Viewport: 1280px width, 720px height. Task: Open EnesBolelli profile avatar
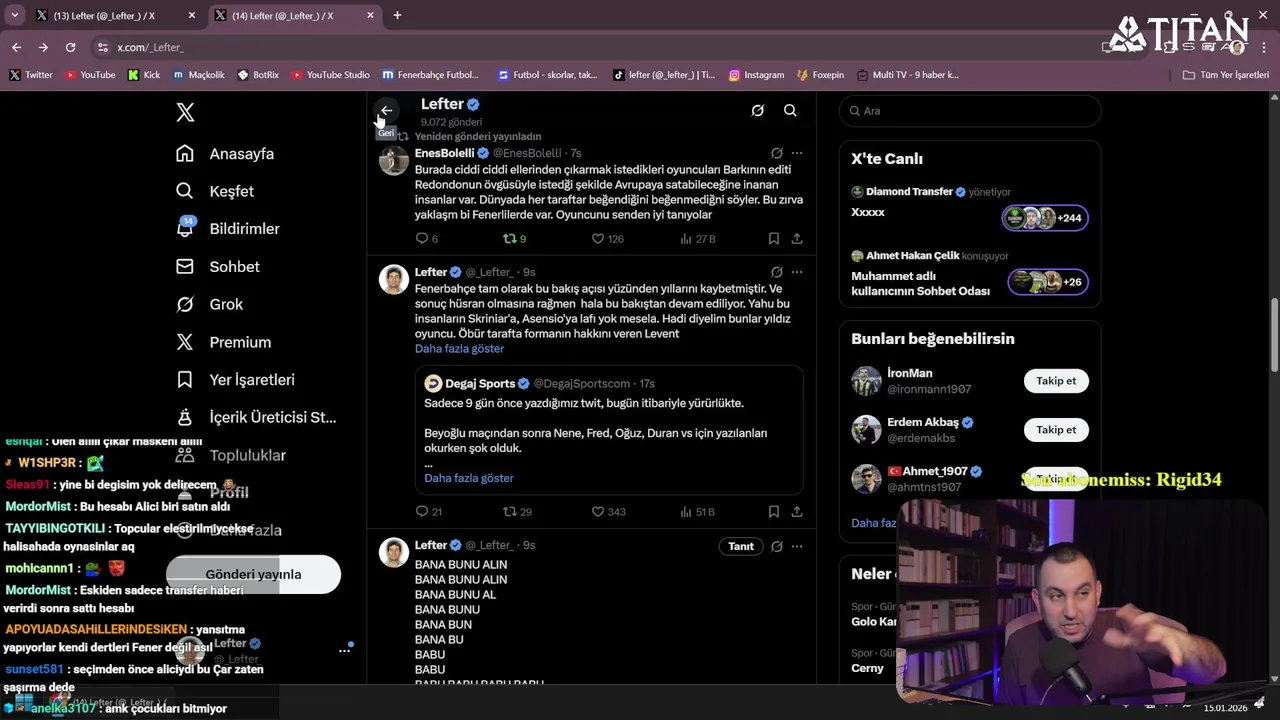click(394, 160)
